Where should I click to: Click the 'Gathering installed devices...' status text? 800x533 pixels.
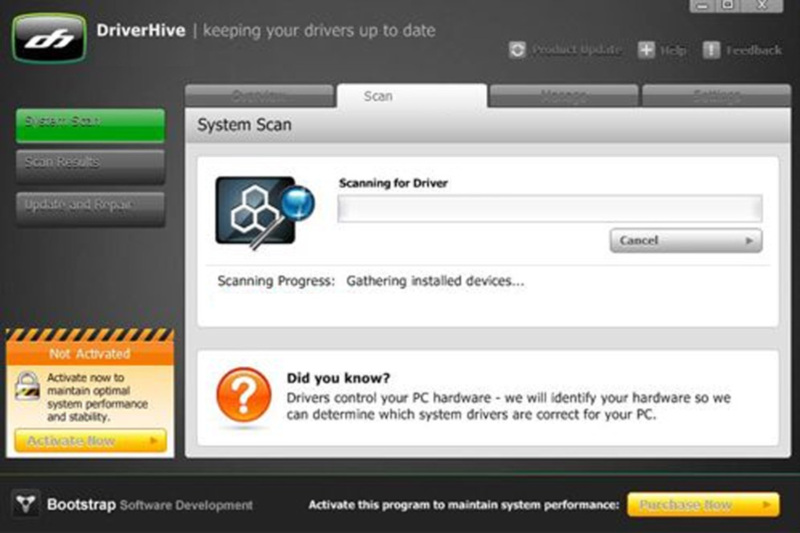(435, 281)
